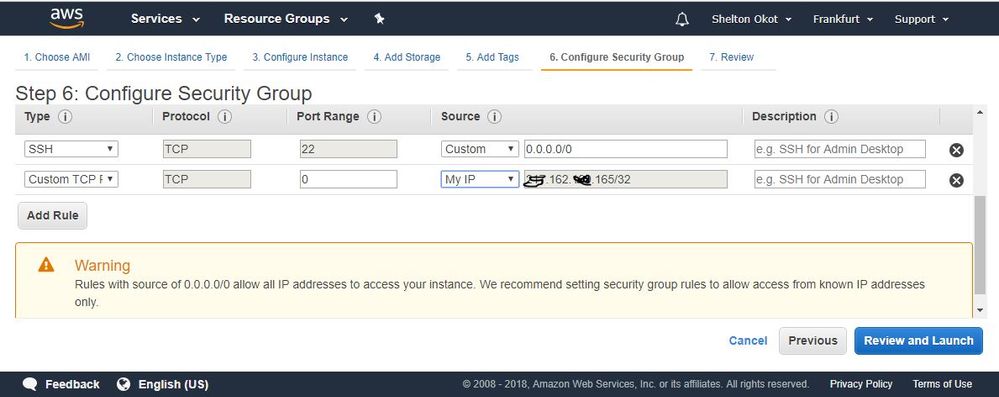Screen dimensions: 999x397
Task: Go to step 7. Review
Action: pyautogui.click(x=731, y=57)
